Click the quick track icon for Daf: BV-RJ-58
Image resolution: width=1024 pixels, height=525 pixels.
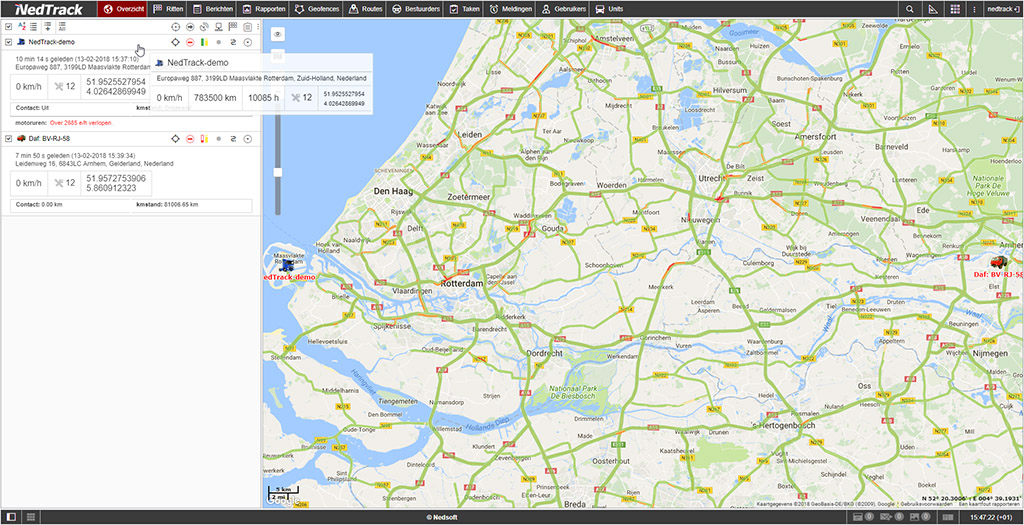233,138
